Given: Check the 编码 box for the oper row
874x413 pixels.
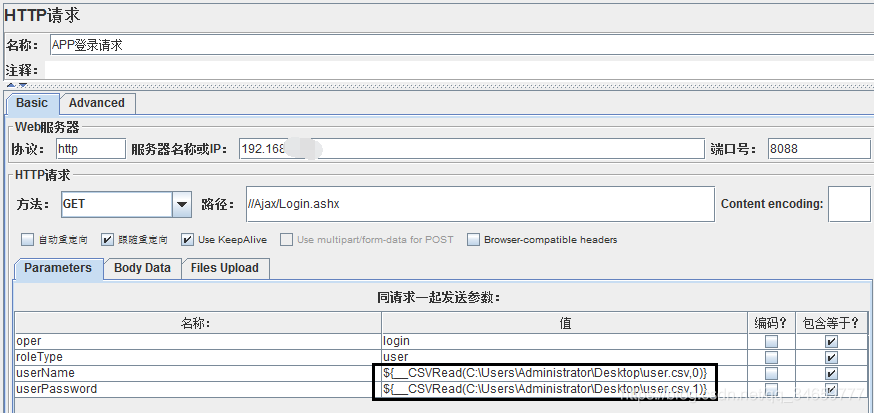Looking at the screenshot, I should [x=771, y=341].
